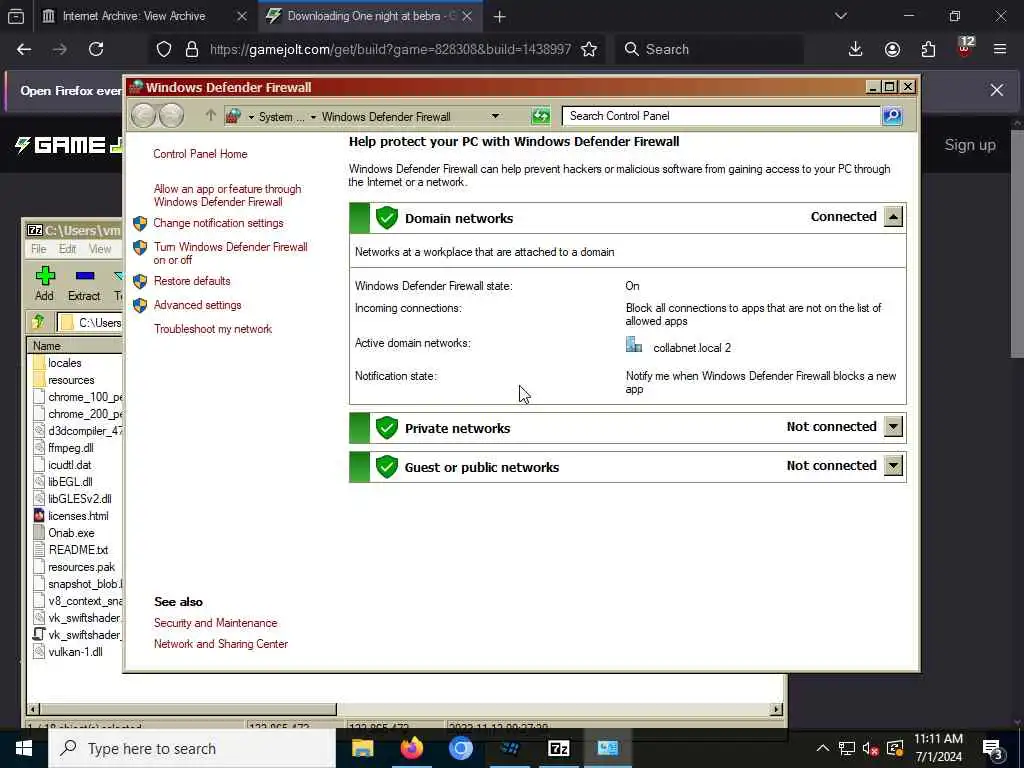1024x768 pixels.
Task: Click Troubleshoot my network
Action: [x=213, y=329]
